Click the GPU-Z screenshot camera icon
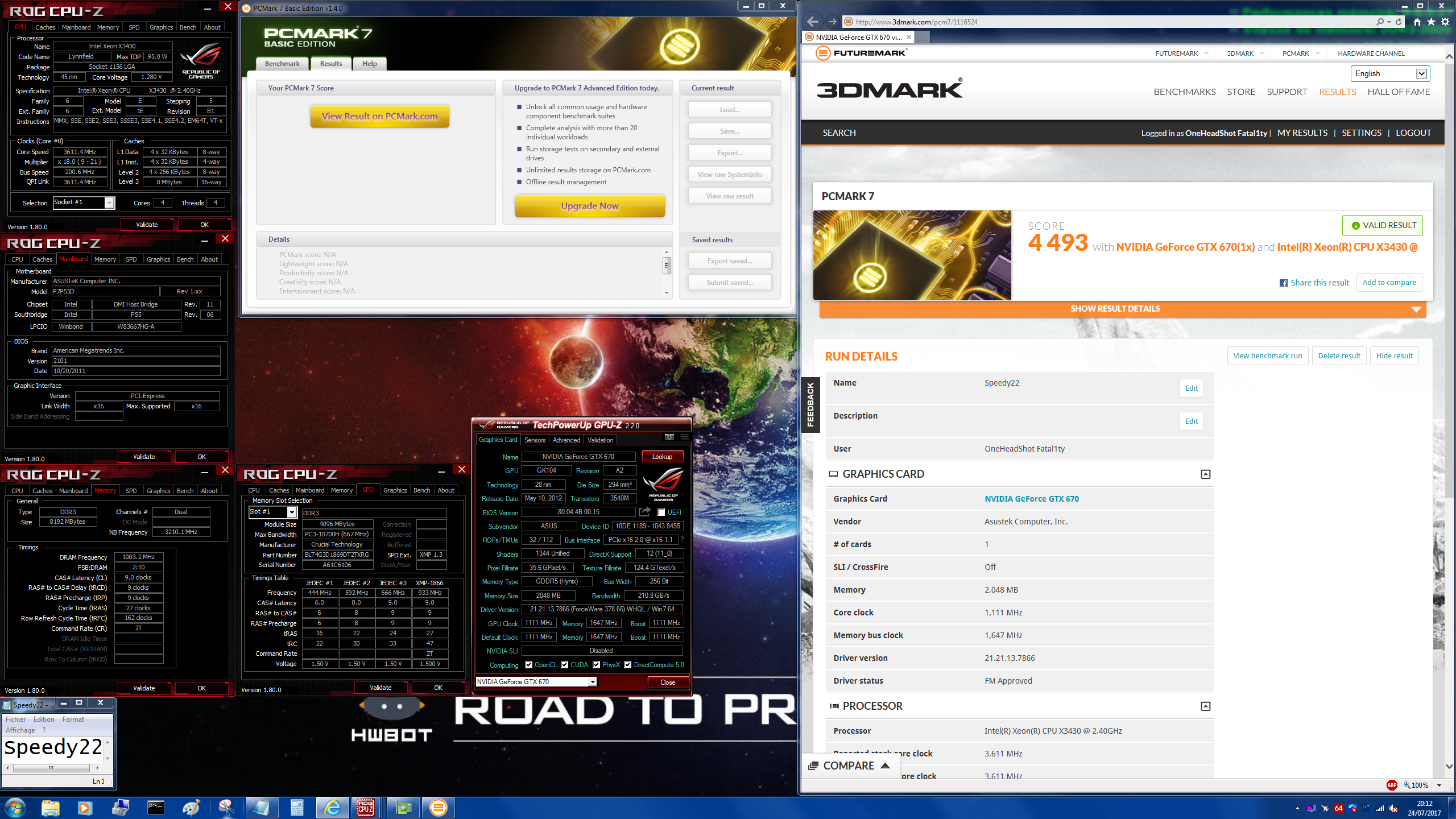Viewport: 1456px width, 819px height. pyautogui.click(x=669, y=437)
